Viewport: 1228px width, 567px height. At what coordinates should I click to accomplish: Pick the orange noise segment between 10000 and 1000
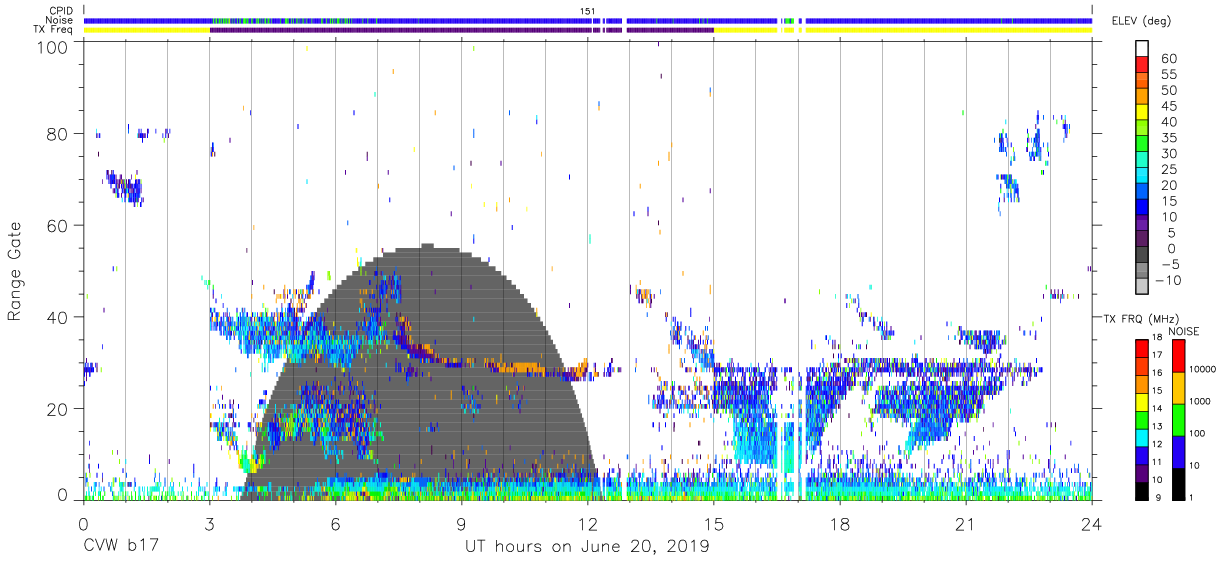[x=1177, y=386]
